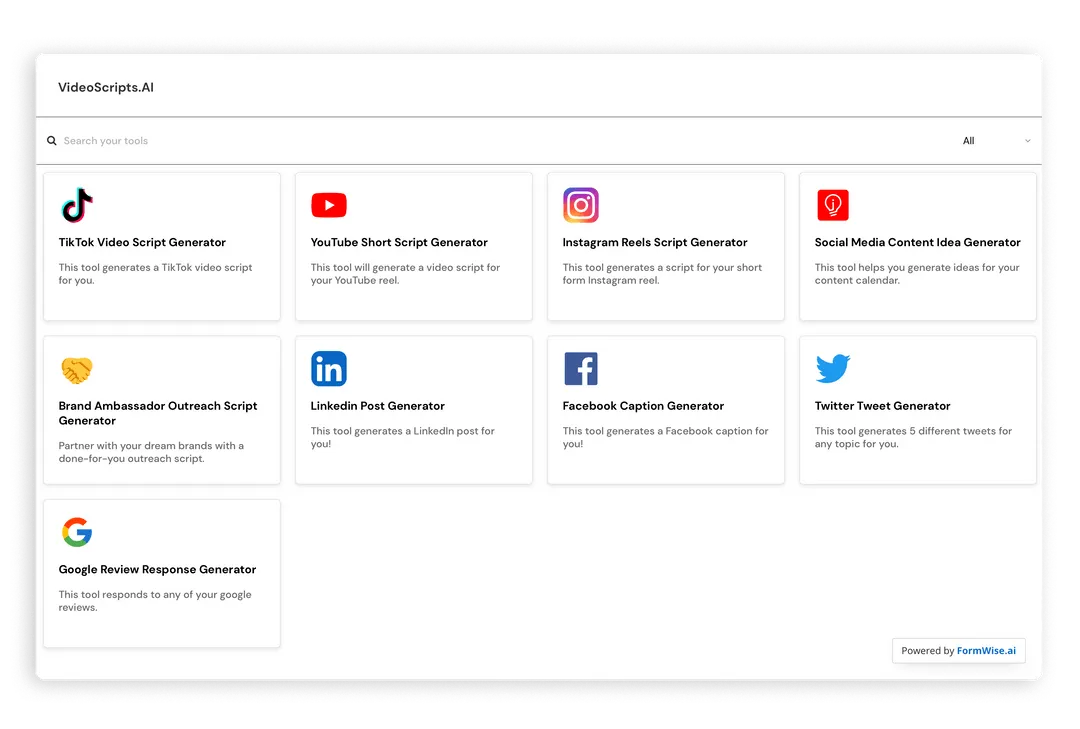The height and width of the screenshot is (729, 1080).
Task: Click the YouTube play icon
Action: (x=329, y=205)
